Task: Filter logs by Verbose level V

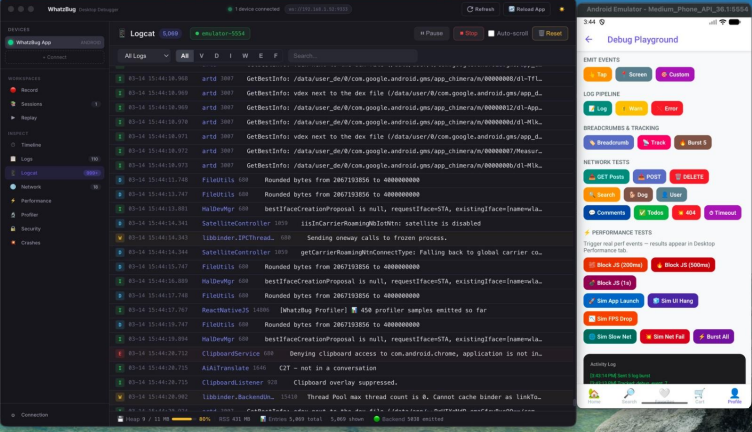Action: point(201,56)
